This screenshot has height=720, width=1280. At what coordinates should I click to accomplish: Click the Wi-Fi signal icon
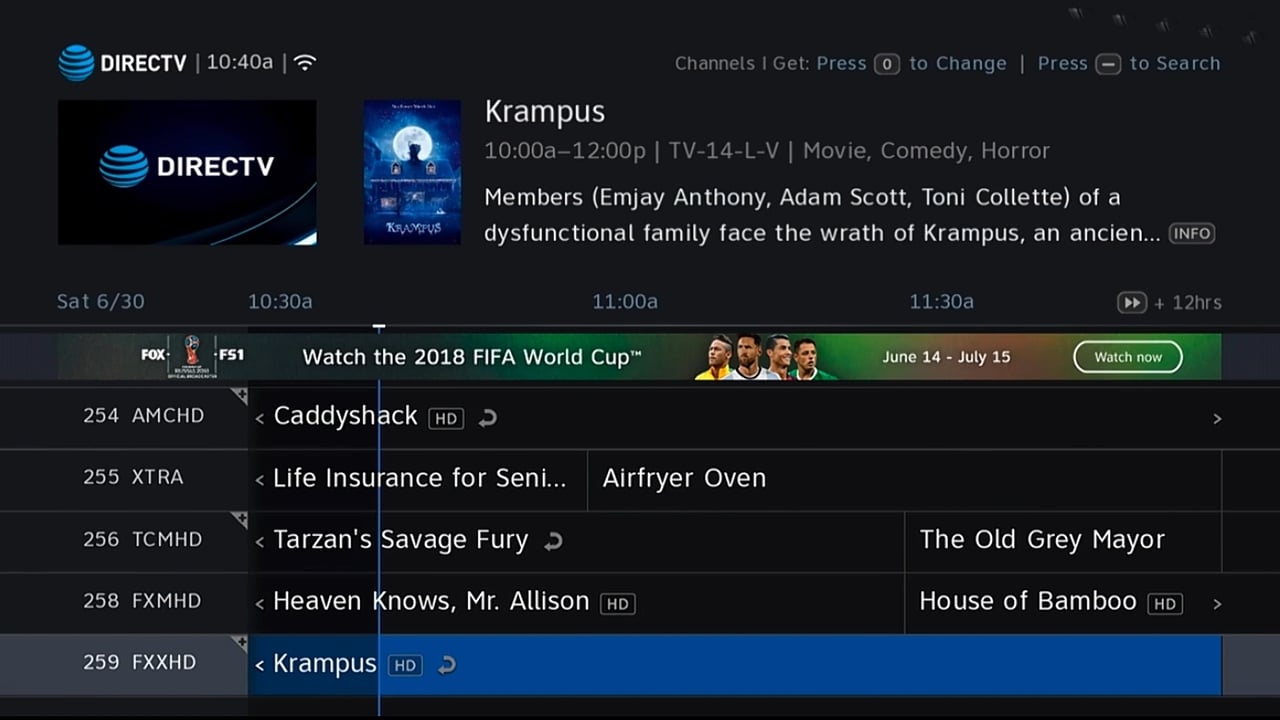point(305,63)
